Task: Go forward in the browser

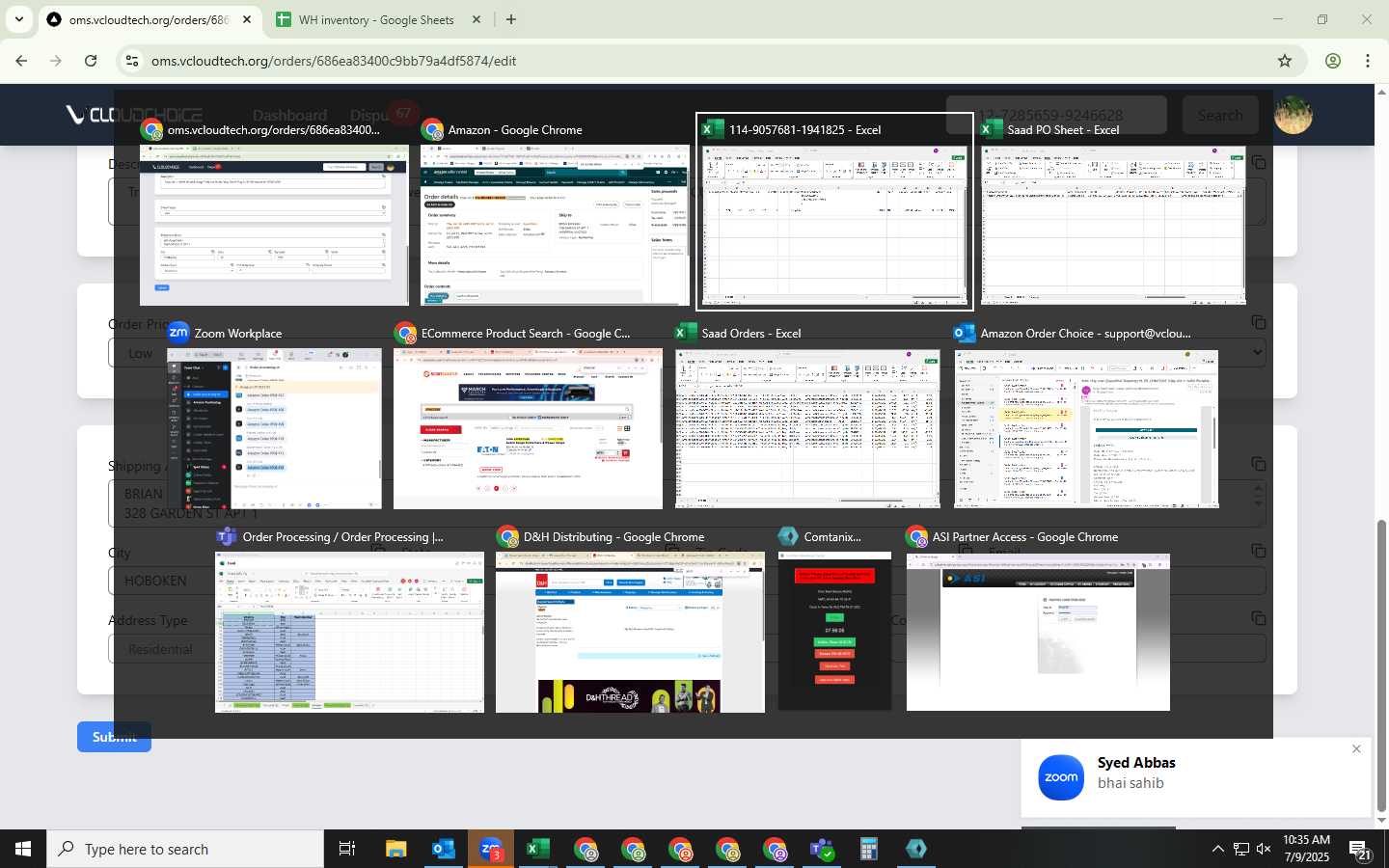Action: point(56,61)
